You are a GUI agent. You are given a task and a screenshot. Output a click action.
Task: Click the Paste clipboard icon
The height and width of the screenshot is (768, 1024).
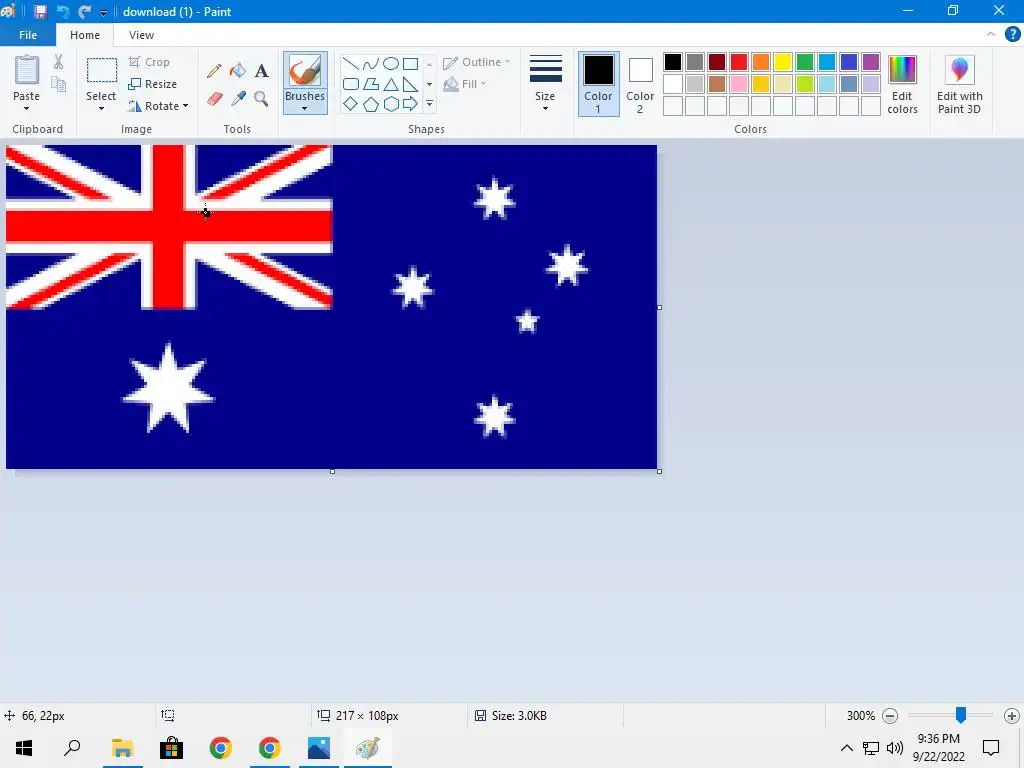[x=27, y=71]
